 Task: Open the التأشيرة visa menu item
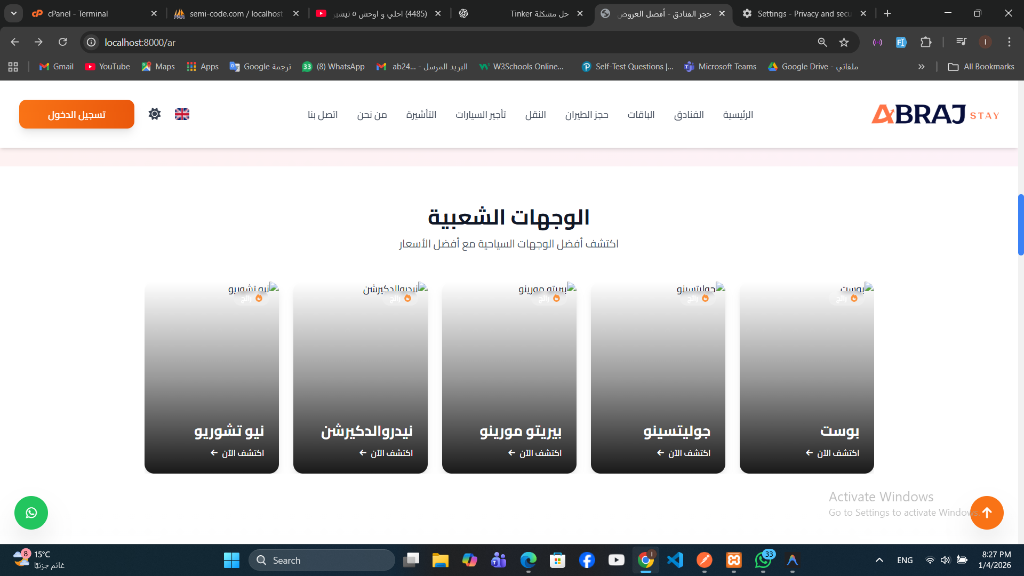[x=421, y=114]
